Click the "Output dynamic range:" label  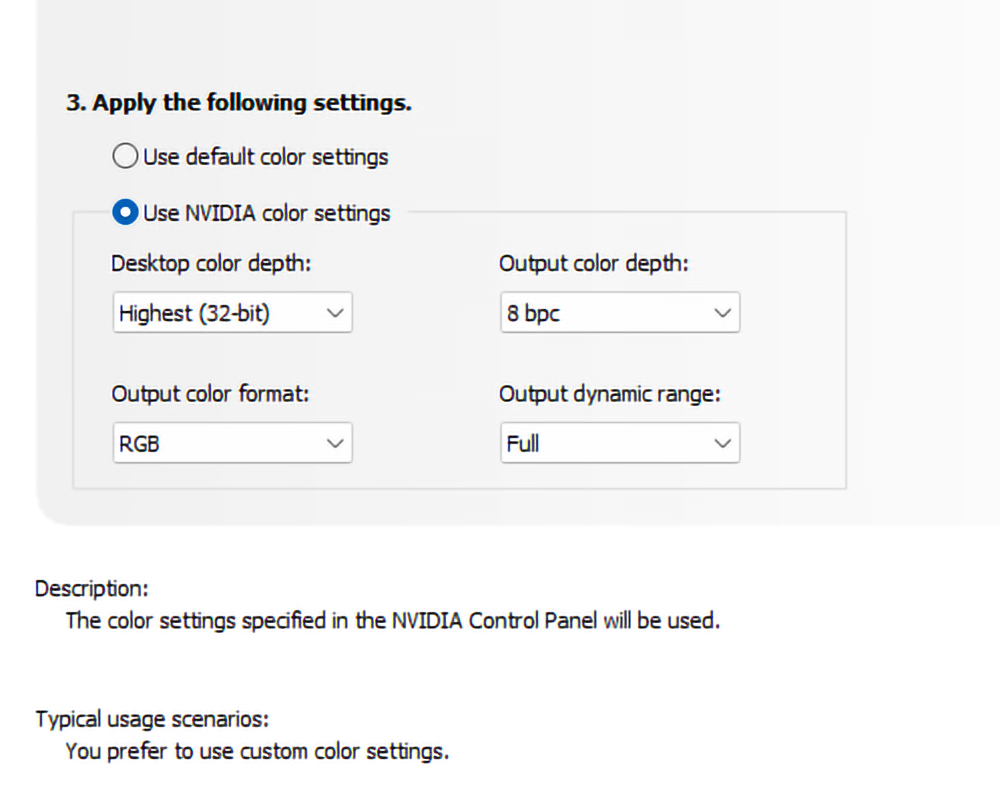click(610, 394)
